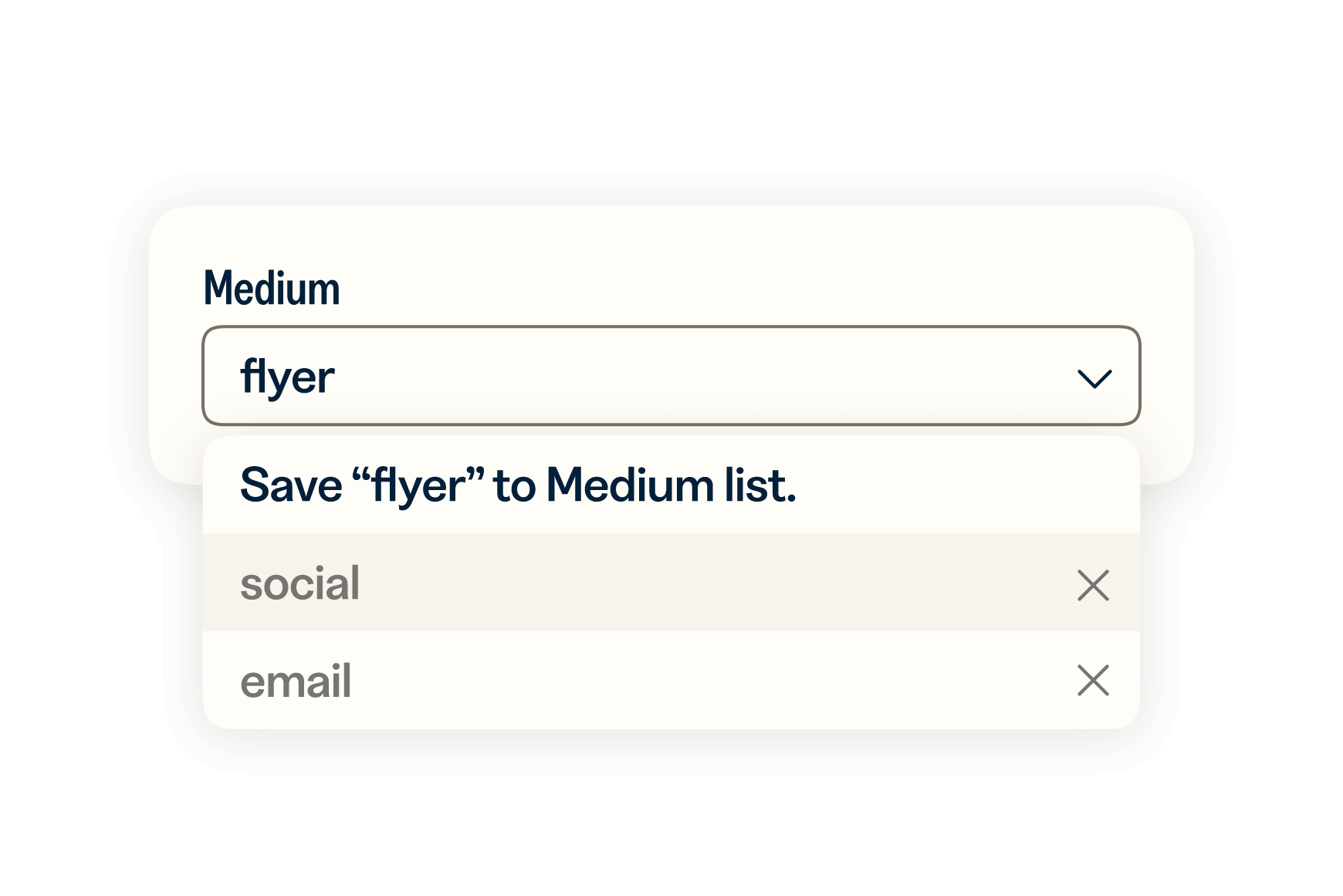This screenshot has width=1343, height=896.
Task: Select the social option
Action: coord(300,583)
